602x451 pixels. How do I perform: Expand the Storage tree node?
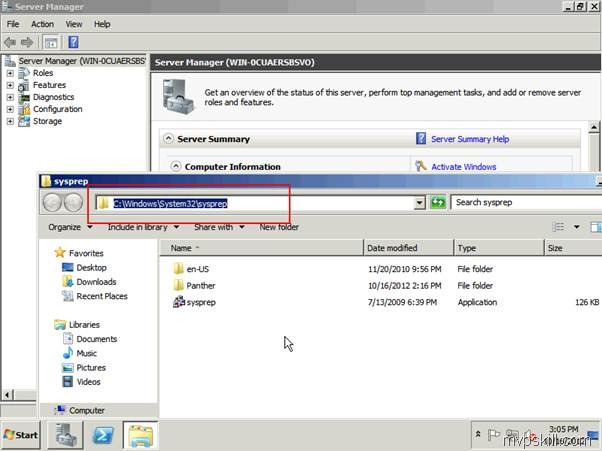pos(10,121)
